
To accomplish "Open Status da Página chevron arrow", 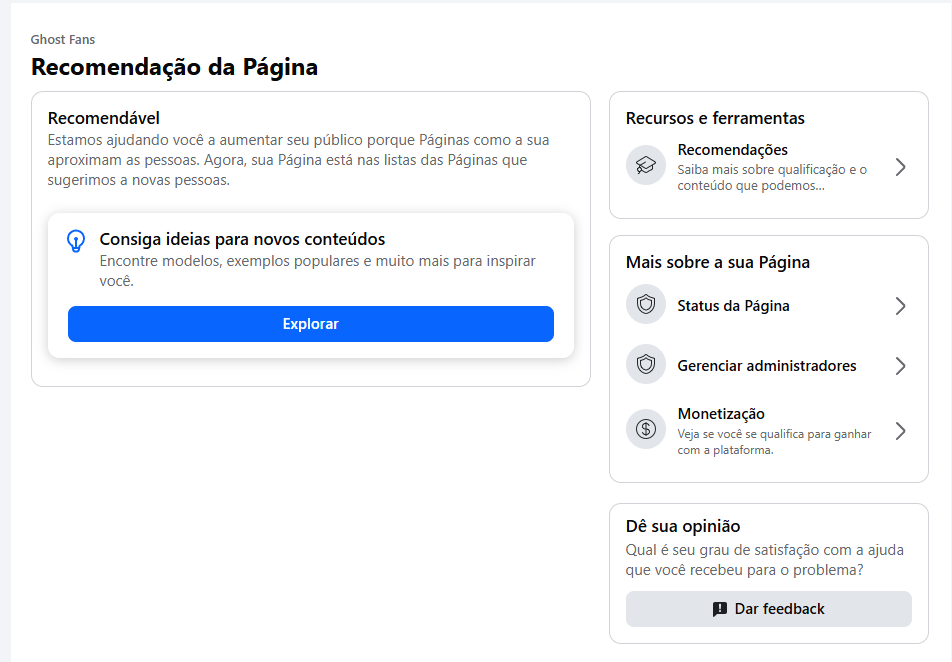I will [x=900, y=305].
